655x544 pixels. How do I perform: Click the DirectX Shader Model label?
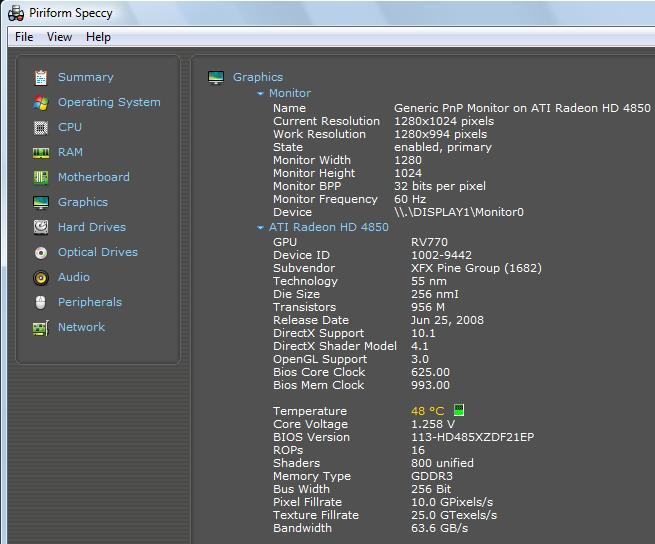(x=335, y=346)
